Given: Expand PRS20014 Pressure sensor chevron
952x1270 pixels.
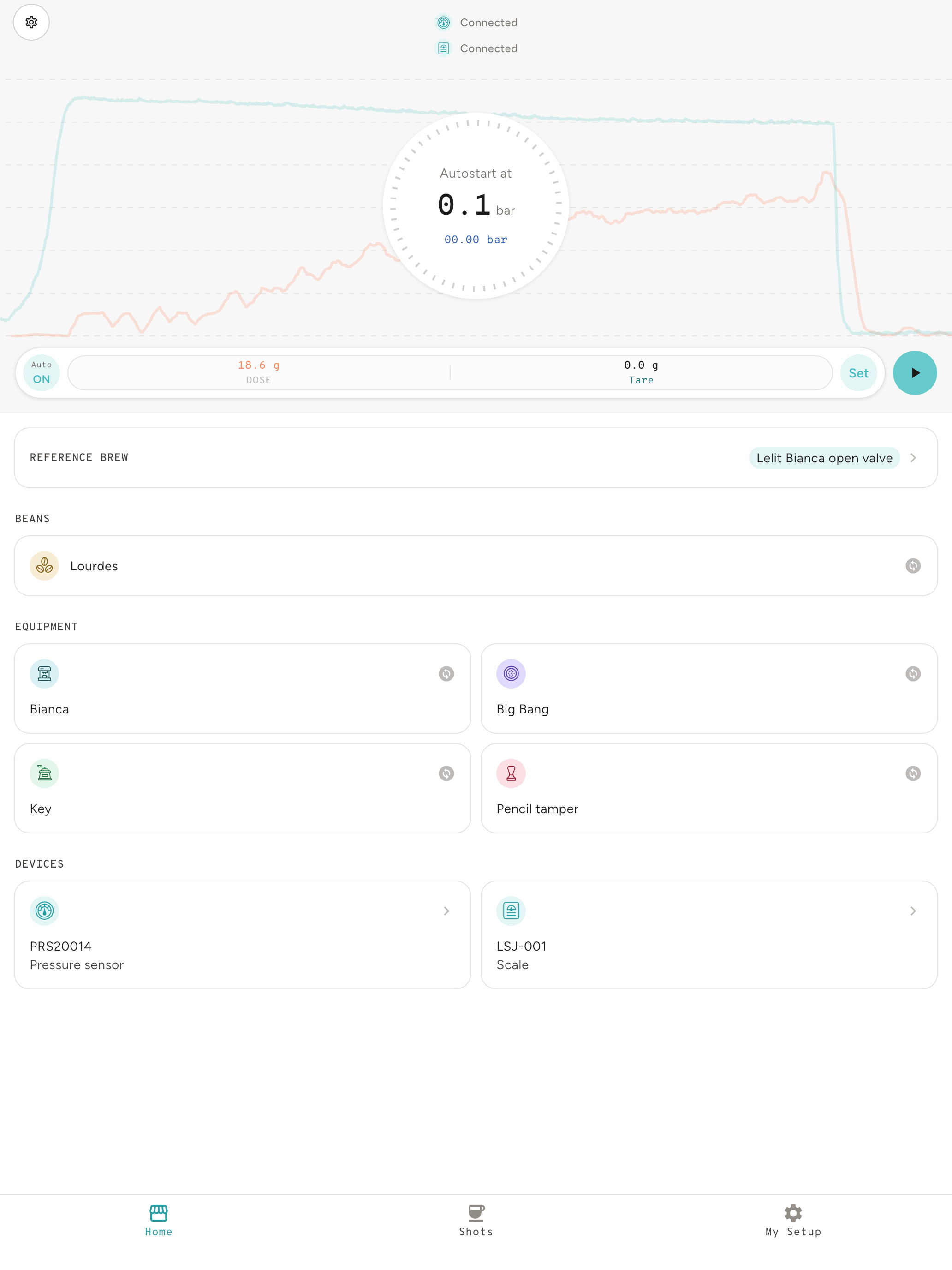Looking at the screenshot, I should 446,911.
